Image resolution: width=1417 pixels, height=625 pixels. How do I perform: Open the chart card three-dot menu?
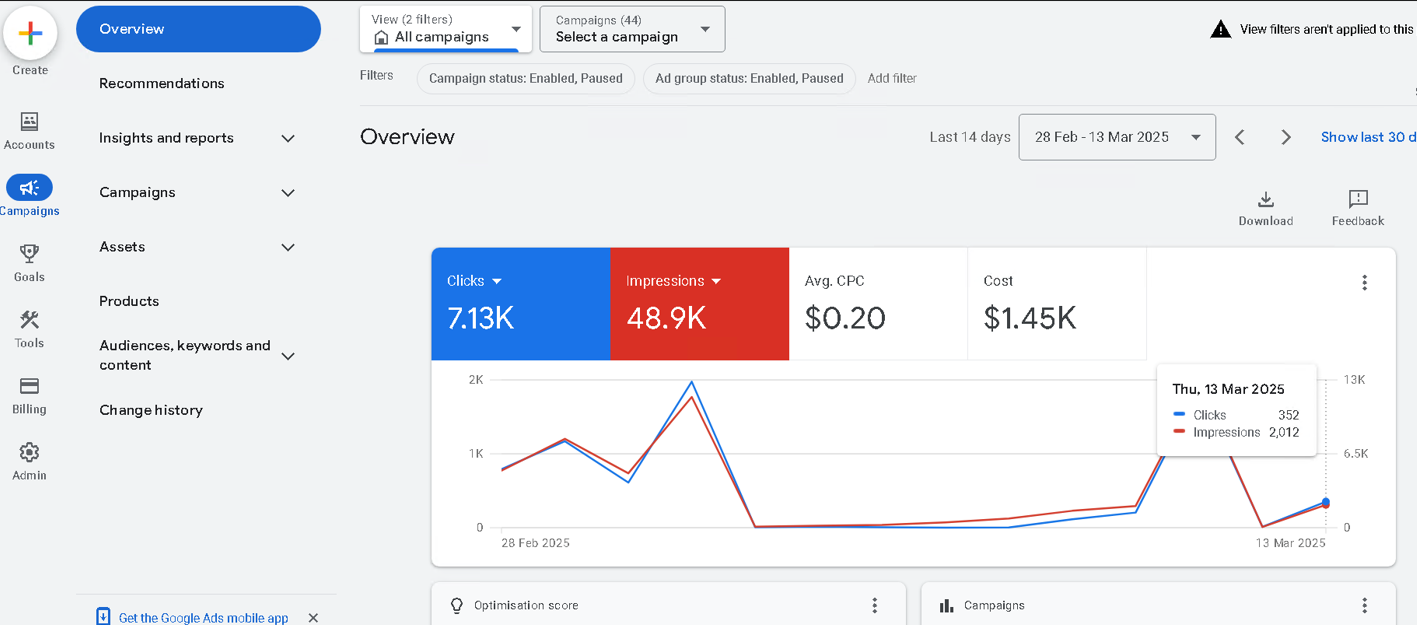click(1364, 283)
